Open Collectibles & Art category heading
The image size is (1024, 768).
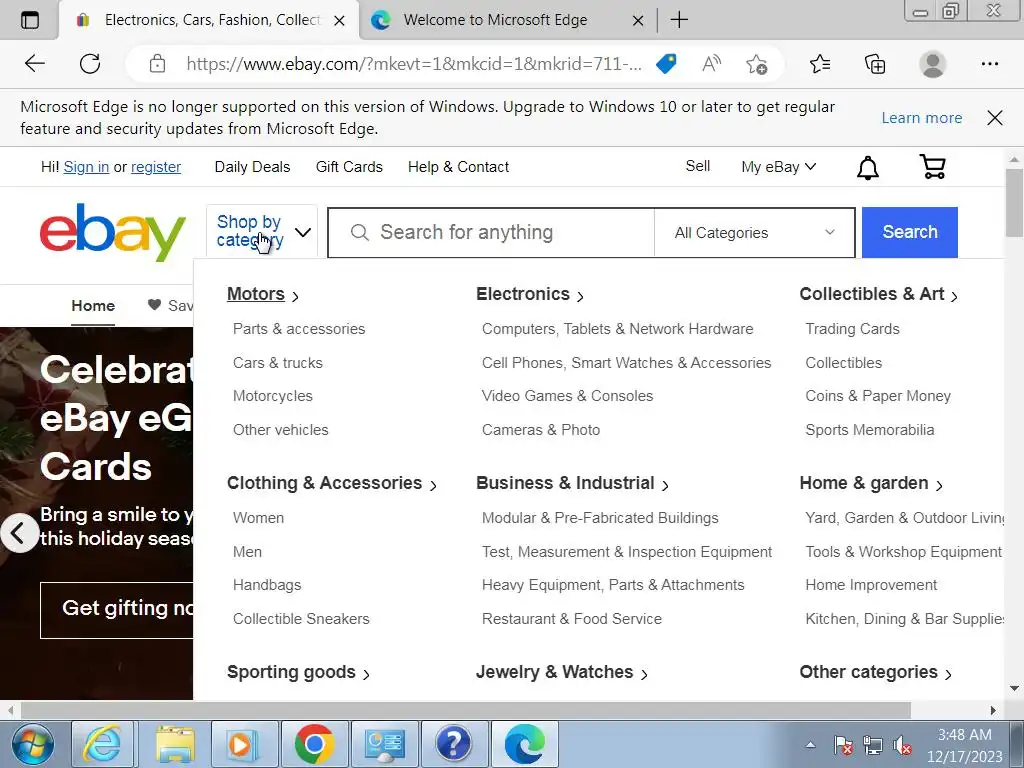tap(872, 295)
